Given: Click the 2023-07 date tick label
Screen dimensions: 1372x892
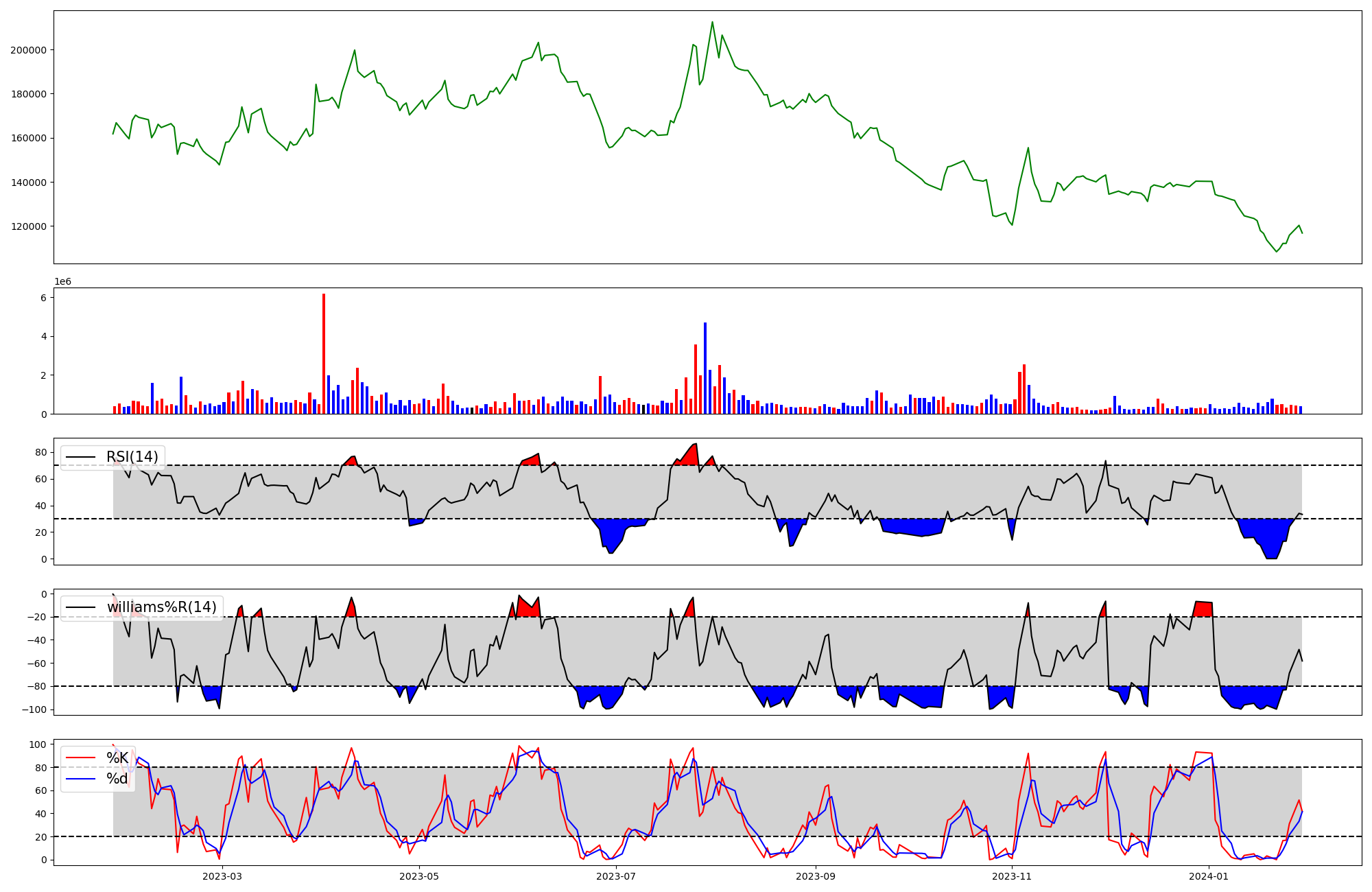Looking at the screenshot, I should [x=617, y=876].
